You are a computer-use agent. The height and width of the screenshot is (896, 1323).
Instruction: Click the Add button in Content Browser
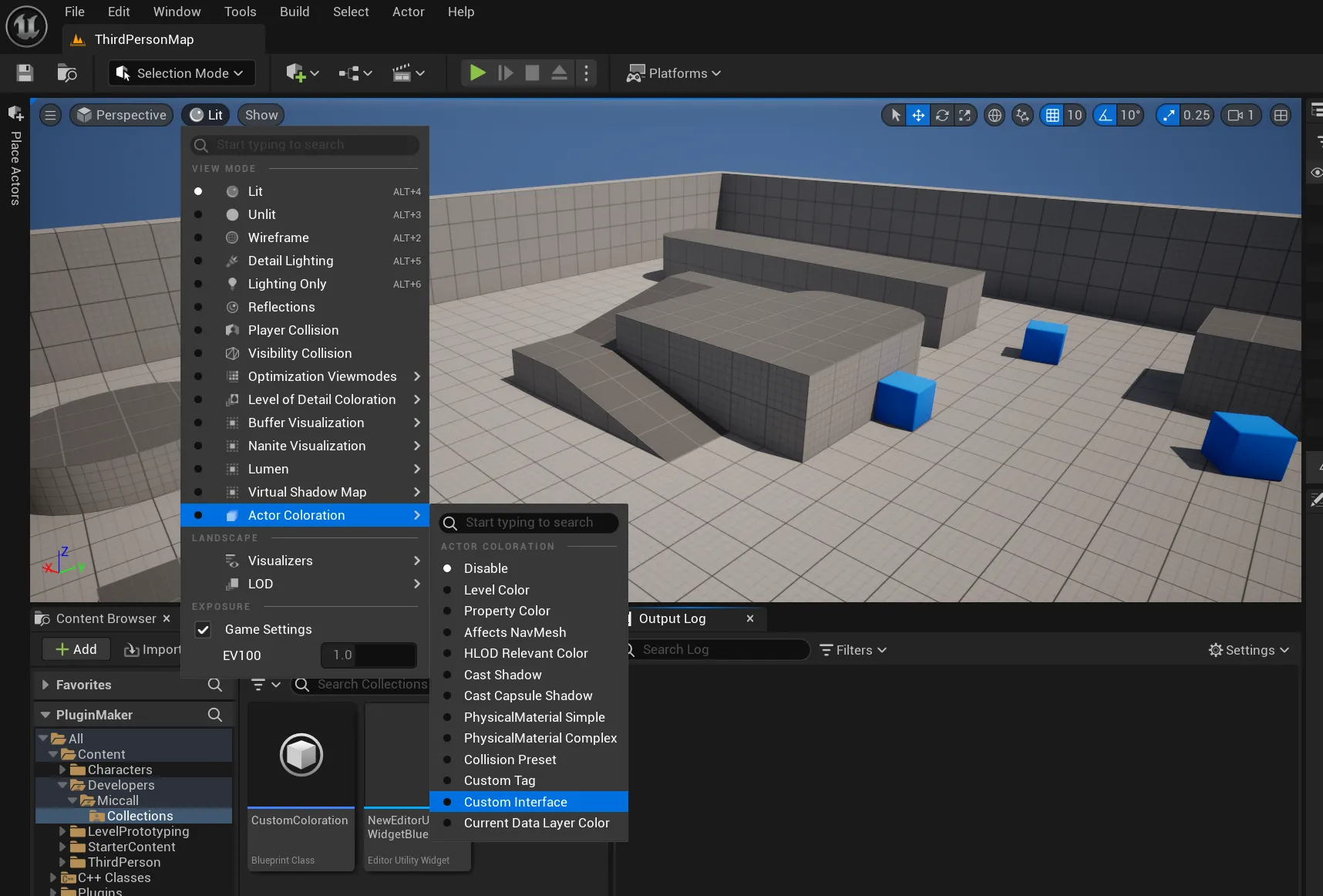[76, 649]
